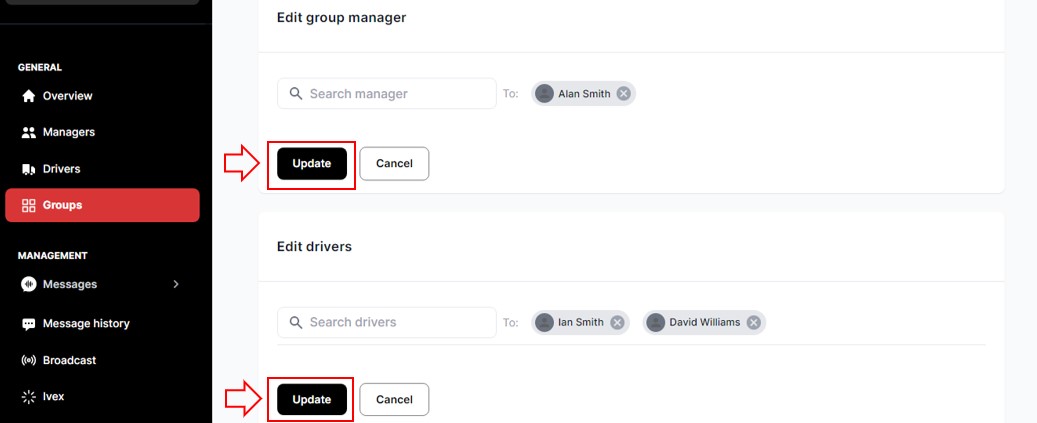The width and height of the screenshot is (1037, 423).
Task: Remove Ian Smith from drivers list
Action: 617,322
